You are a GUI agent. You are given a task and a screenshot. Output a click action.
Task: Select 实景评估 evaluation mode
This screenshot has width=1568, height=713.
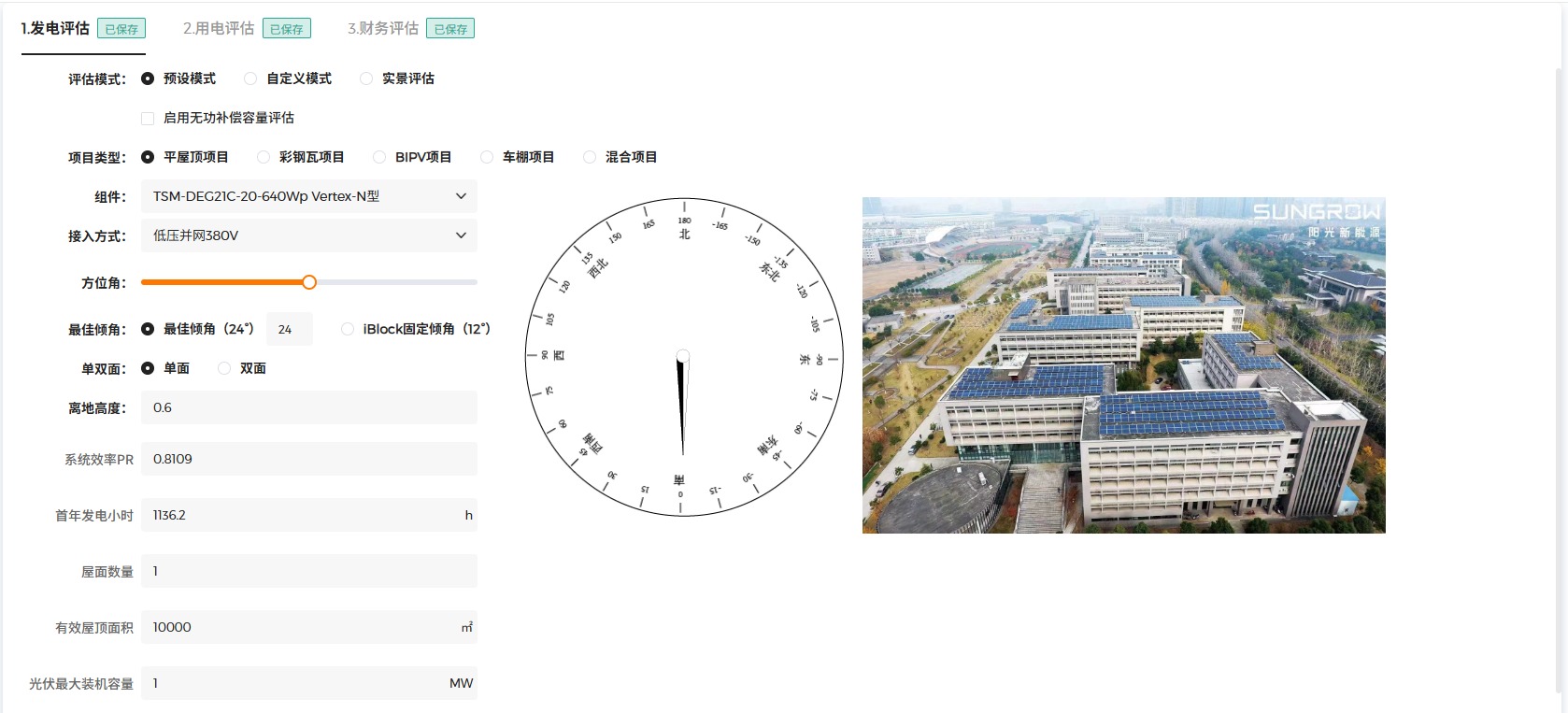(366, 78)
